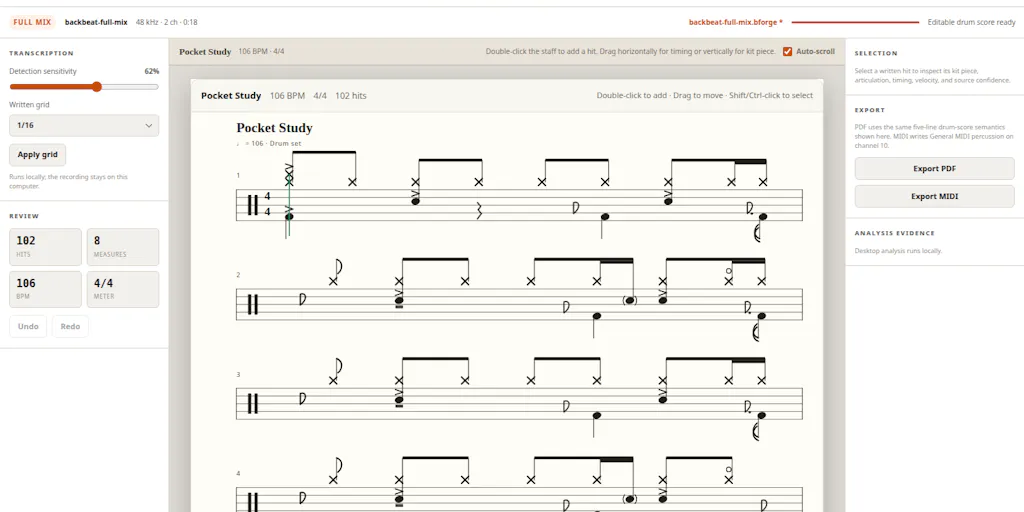Select the first hi-hat x in measure 3
1024x512 pixels.
coord(334,381)
